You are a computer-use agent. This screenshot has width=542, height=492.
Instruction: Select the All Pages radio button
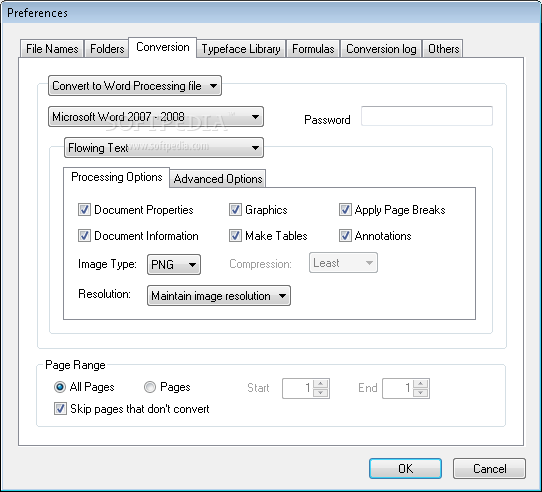tap(59, 387)
